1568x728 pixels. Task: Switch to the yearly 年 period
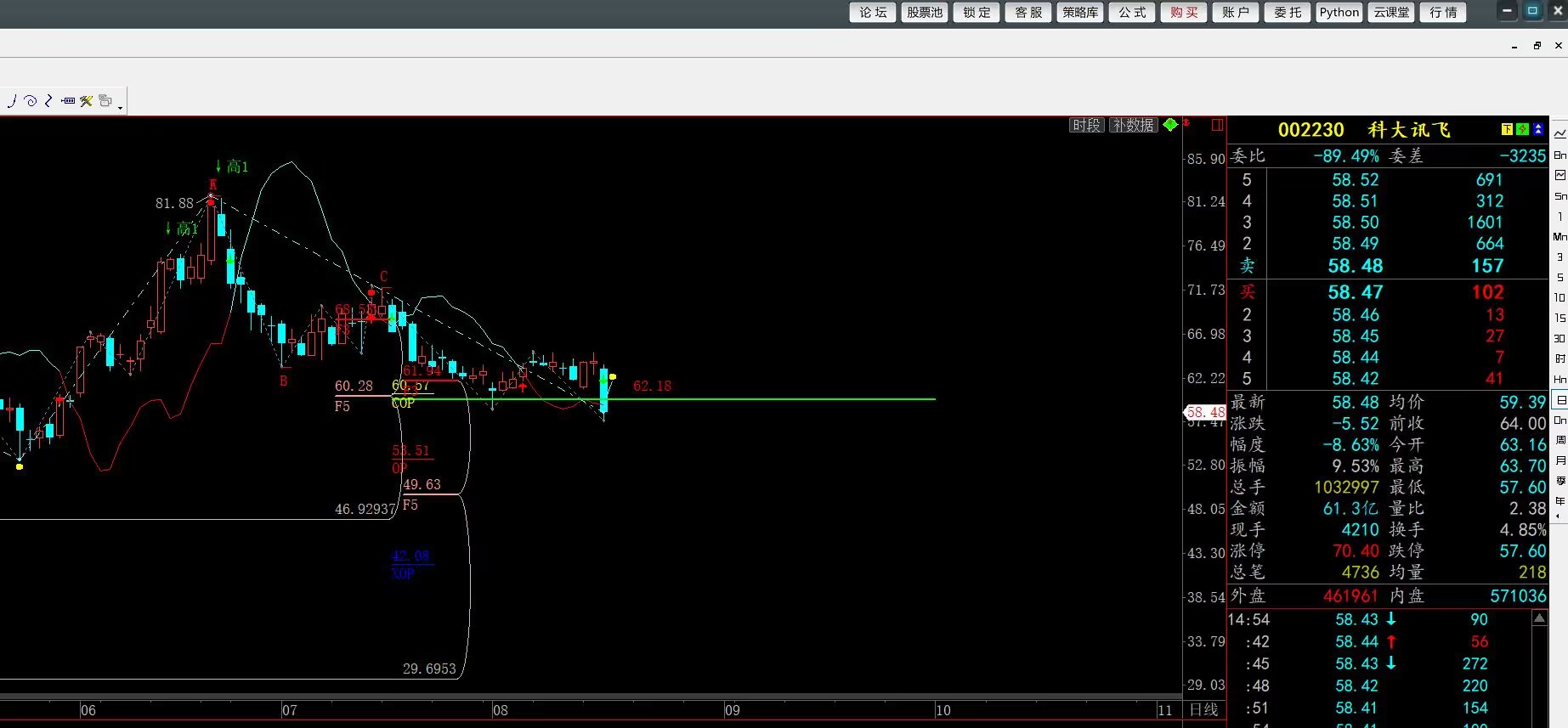coord(1560,501)
